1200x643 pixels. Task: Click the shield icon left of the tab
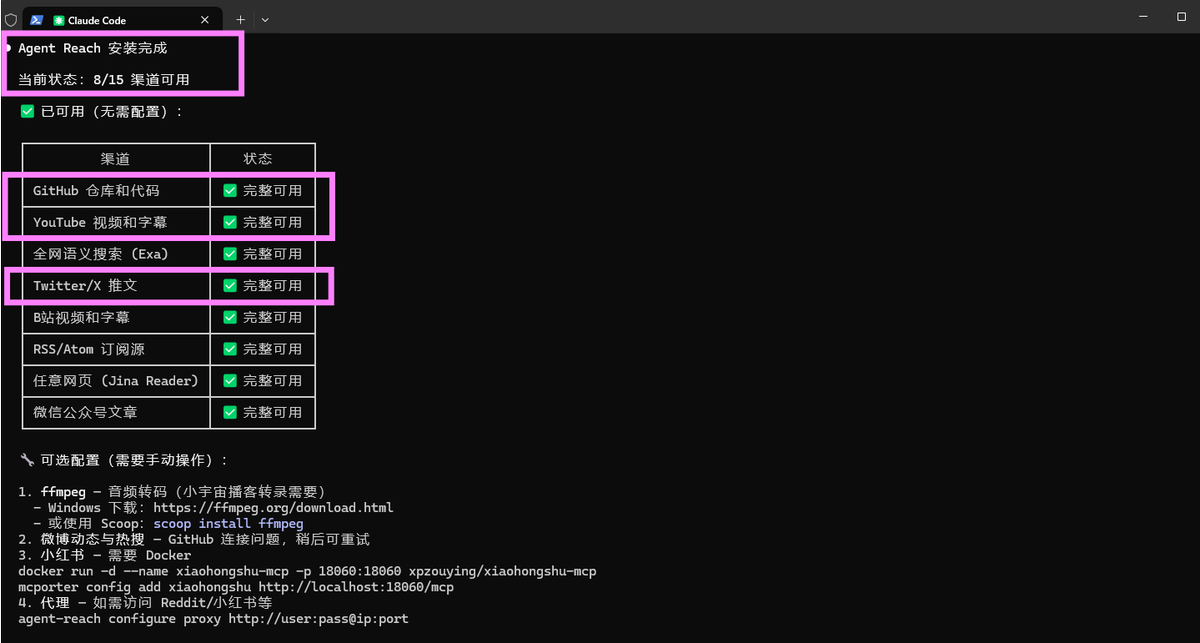click(x=10, y=19)
